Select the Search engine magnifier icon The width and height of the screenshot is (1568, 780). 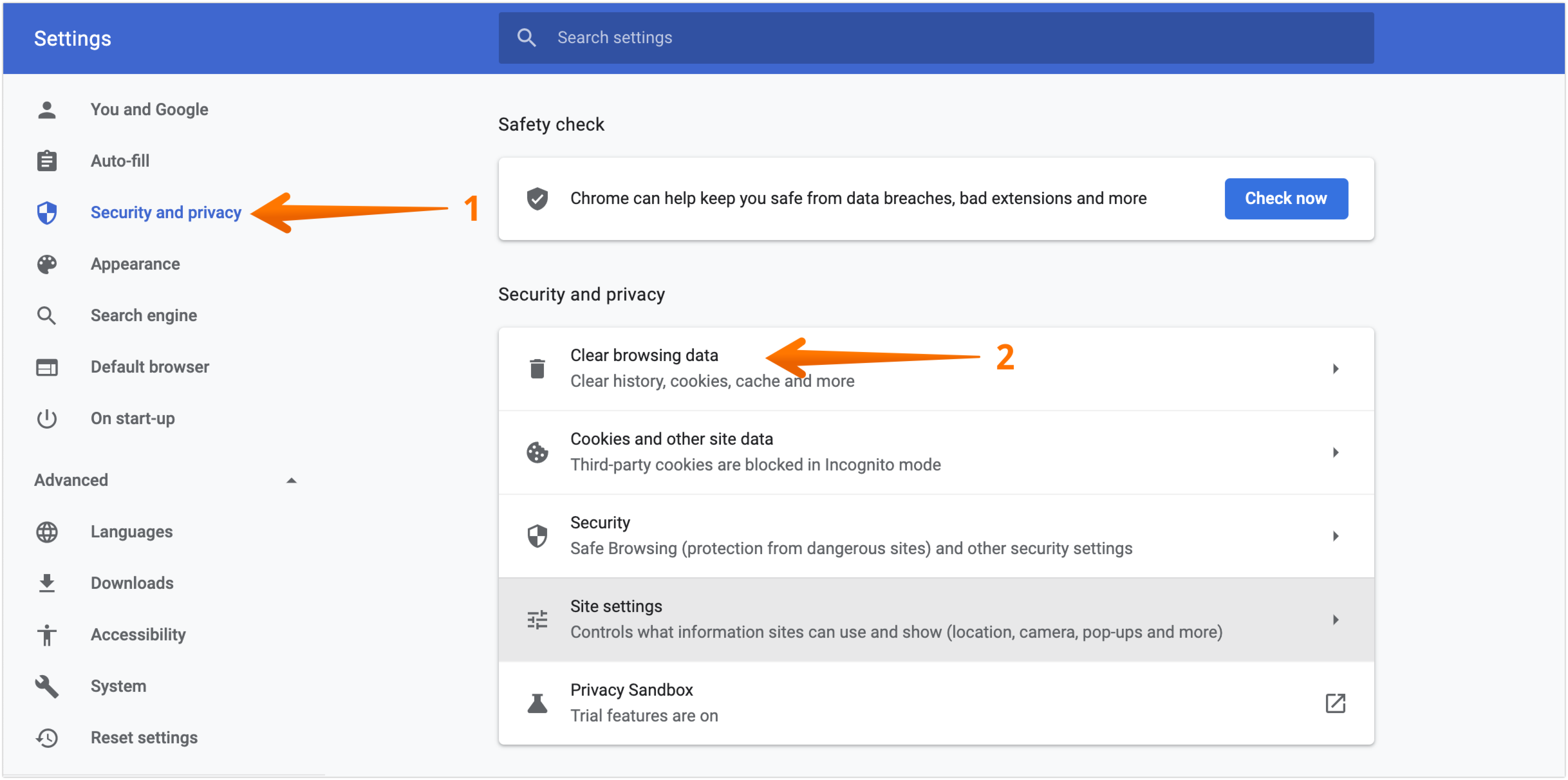(46, 315)
